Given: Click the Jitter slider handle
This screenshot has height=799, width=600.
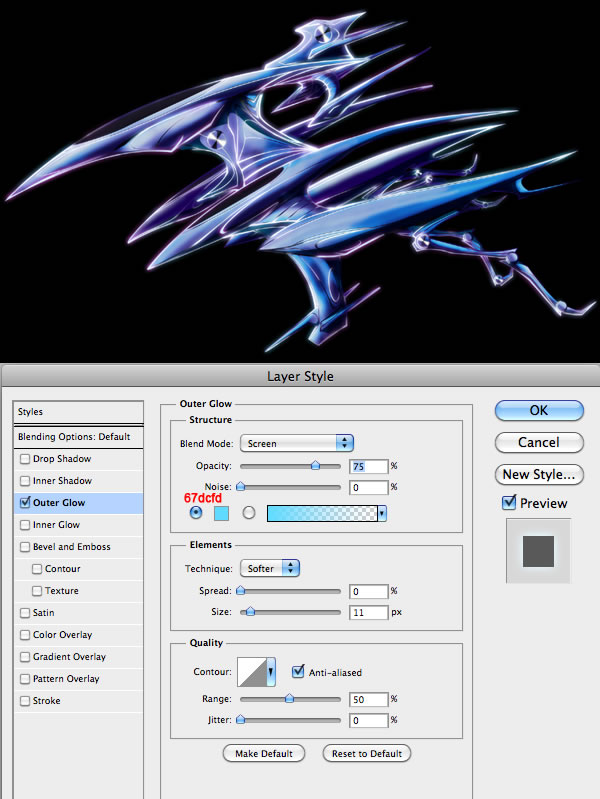Looking at the screenshot, I should tap(241, 720).
